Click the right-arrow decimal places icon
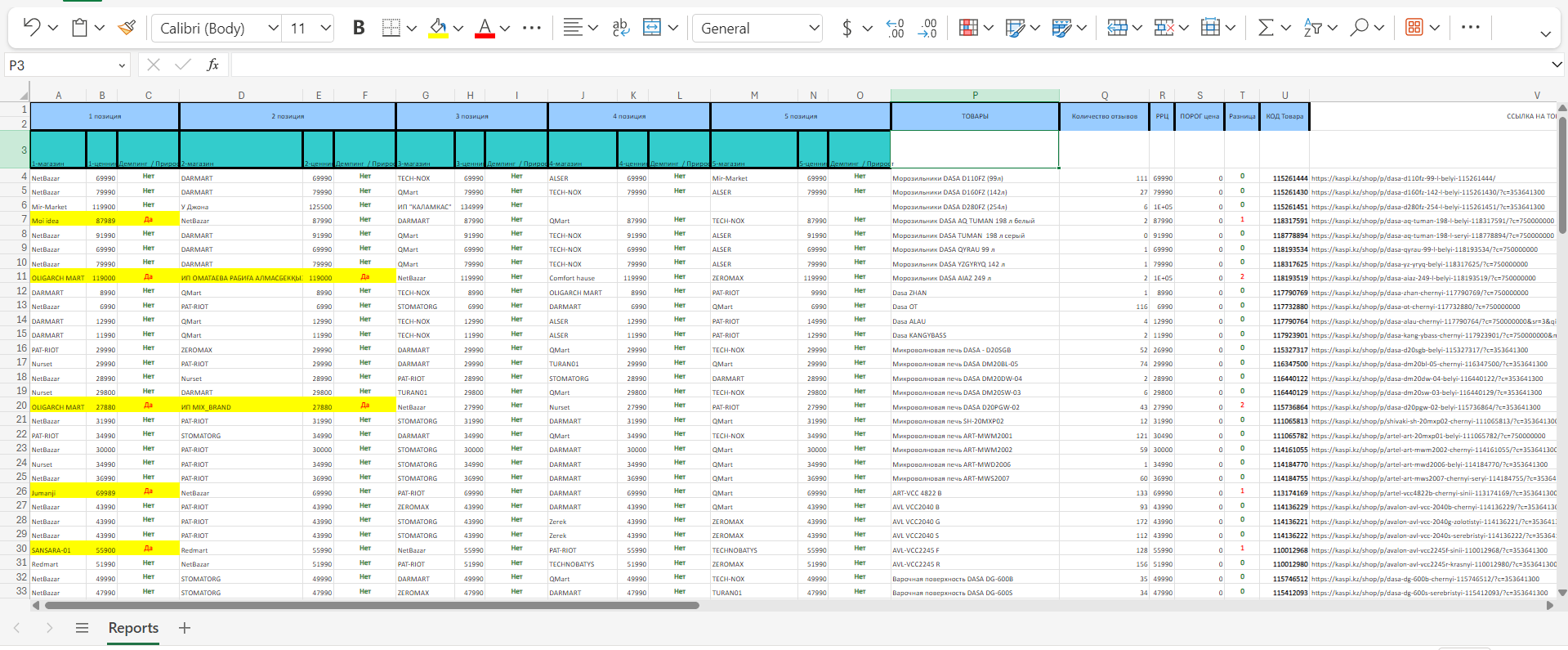 click(x=927, y=28)
